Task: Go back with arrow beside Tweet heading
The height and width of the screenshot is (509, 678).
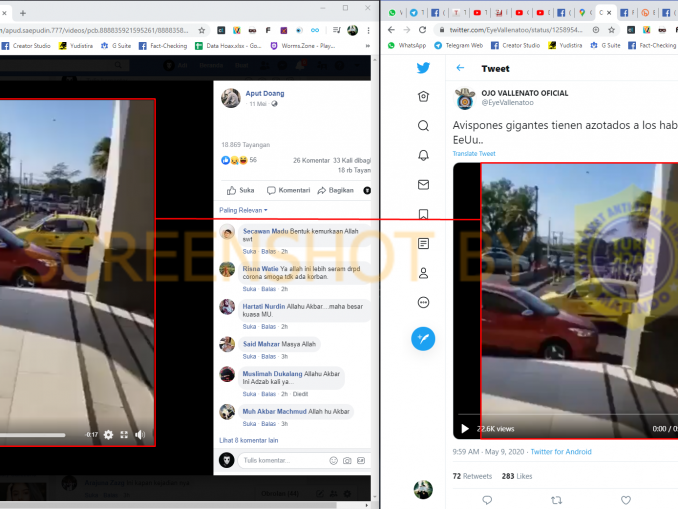Action: tap(460, 68)
